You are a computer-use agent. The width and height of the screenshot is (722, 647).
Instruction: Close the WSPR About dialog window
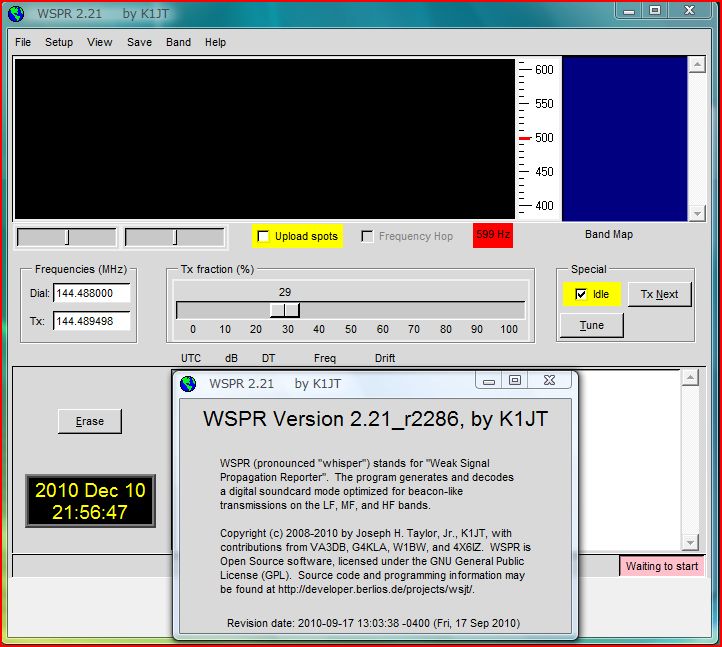tap(548, 381)
